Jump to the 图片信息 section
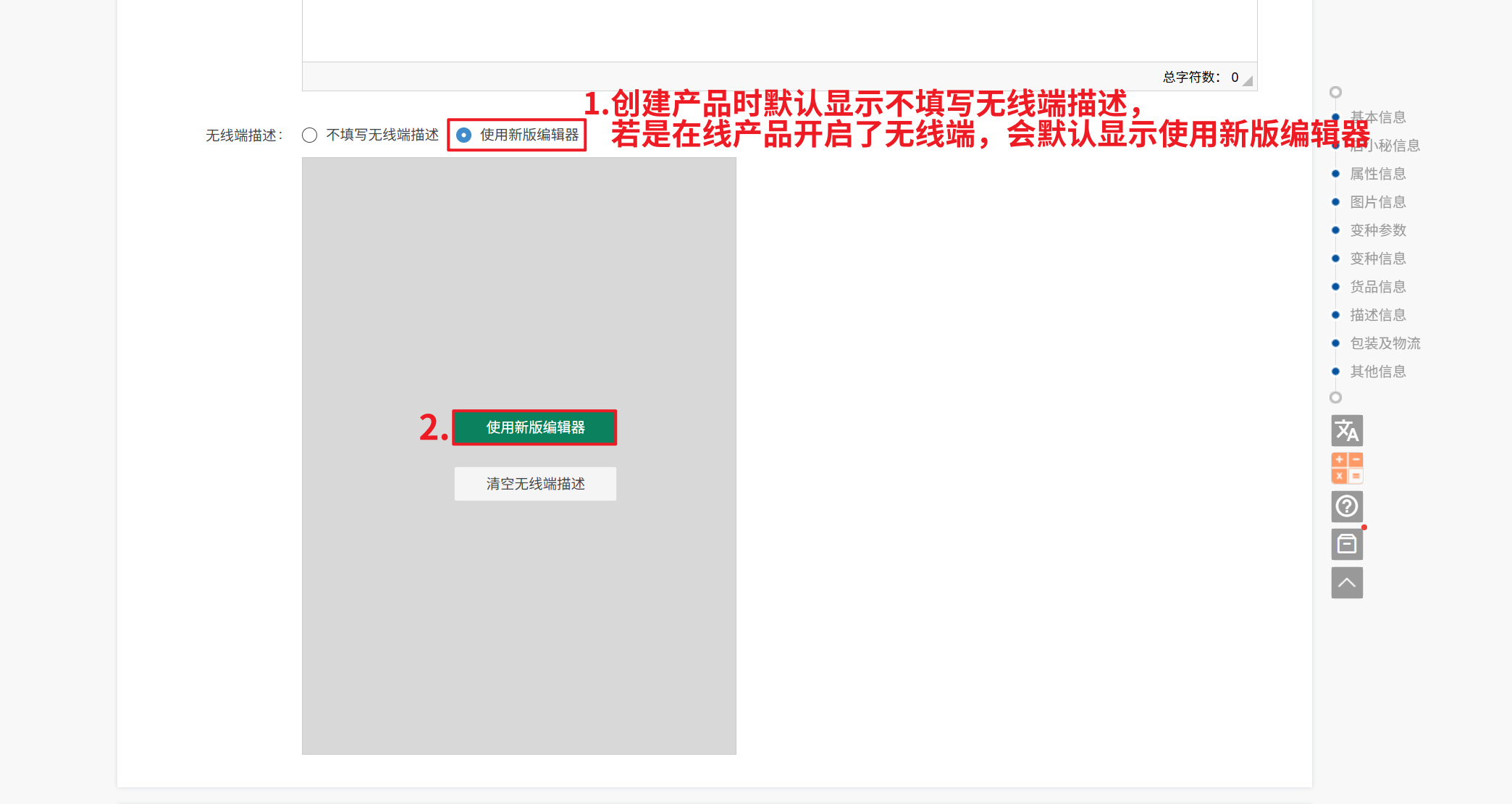The height and width of the screenshot is (804, 1512). click(x=1378, y=202)
